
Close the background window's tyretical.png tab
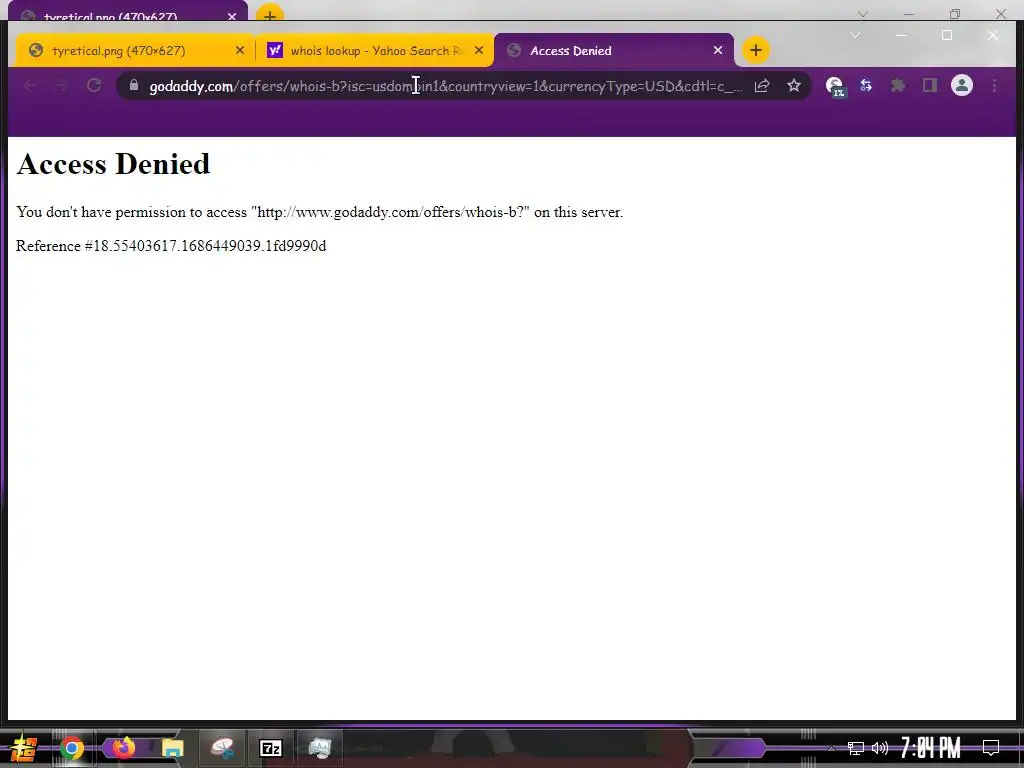pyautogui.click(x=232, y=16)
